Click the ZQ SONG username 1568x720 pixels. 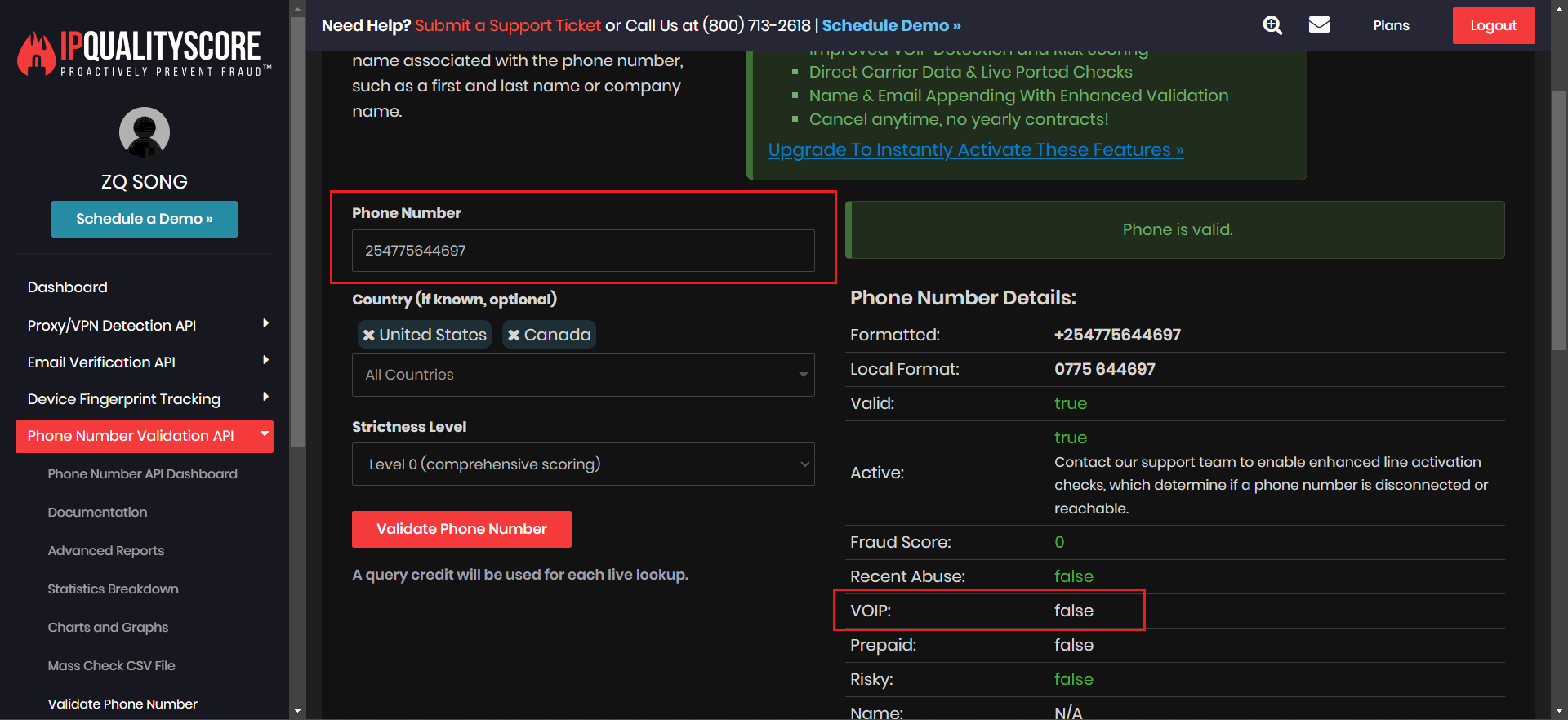pos(145,182)
